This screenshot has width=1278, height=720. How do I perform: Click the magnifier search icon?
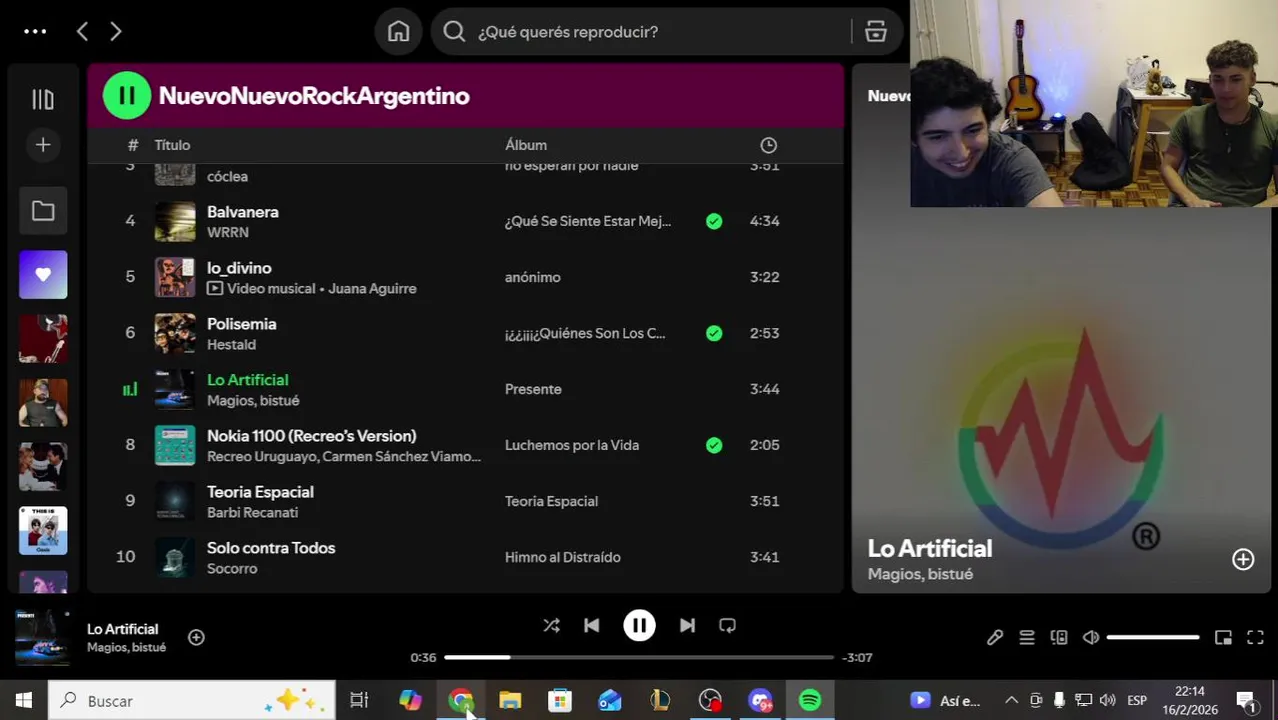454,32
